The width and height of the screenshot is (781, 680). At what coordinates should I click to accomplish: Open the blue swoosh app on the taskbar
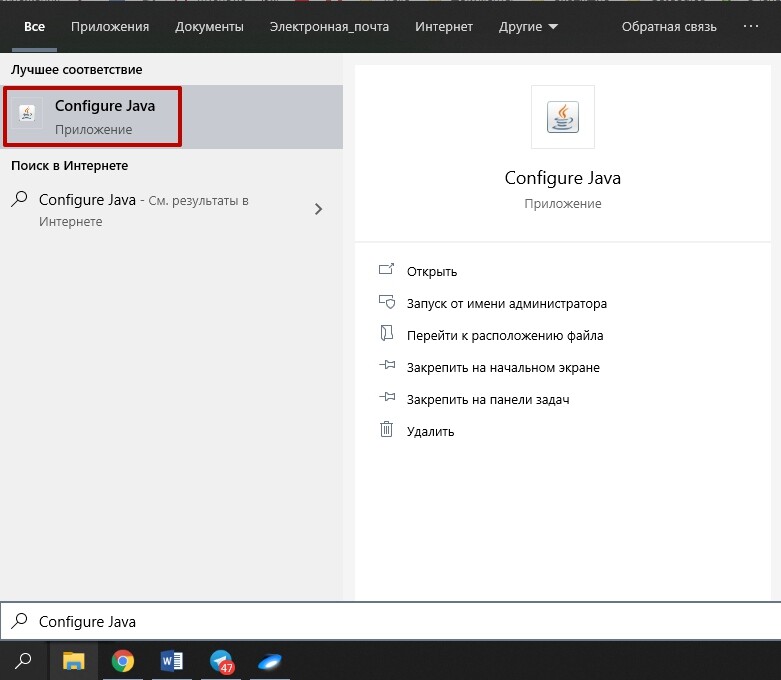click(x=270, y=662)
